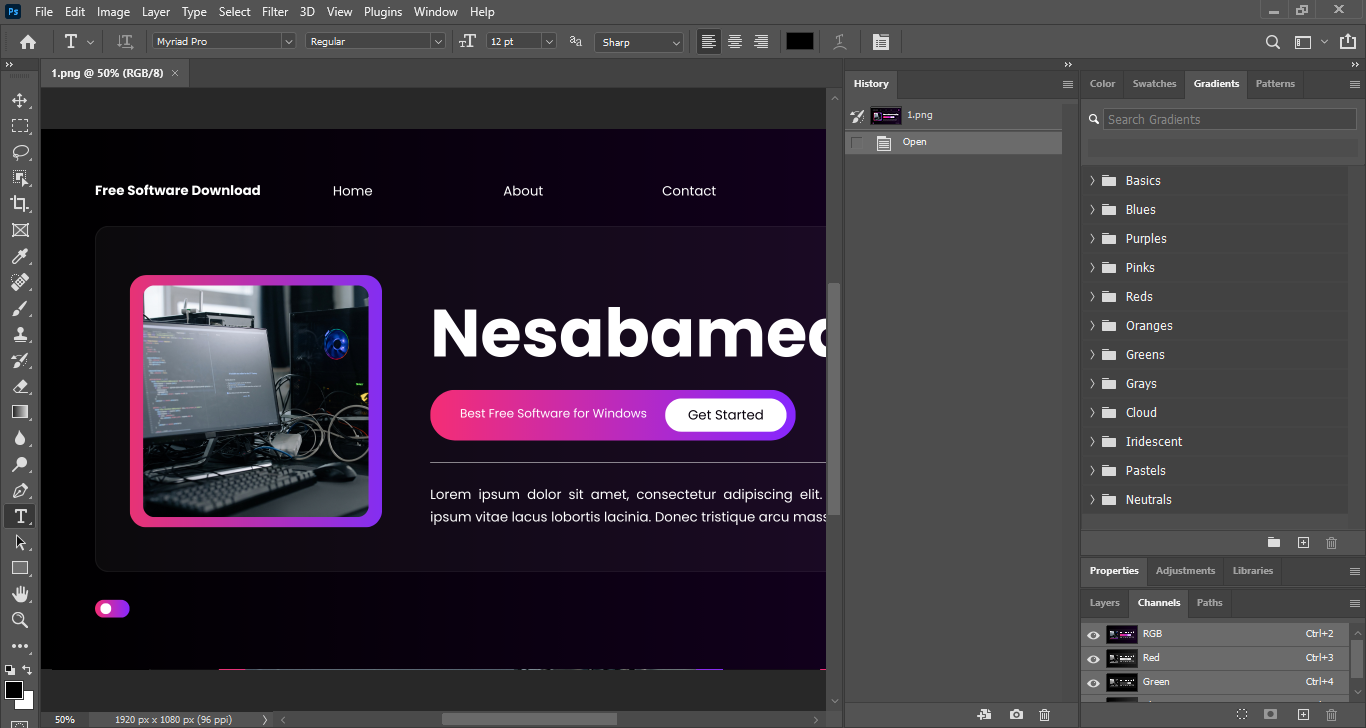Center align the text
1366x728 pixels.
pos(735,42)
